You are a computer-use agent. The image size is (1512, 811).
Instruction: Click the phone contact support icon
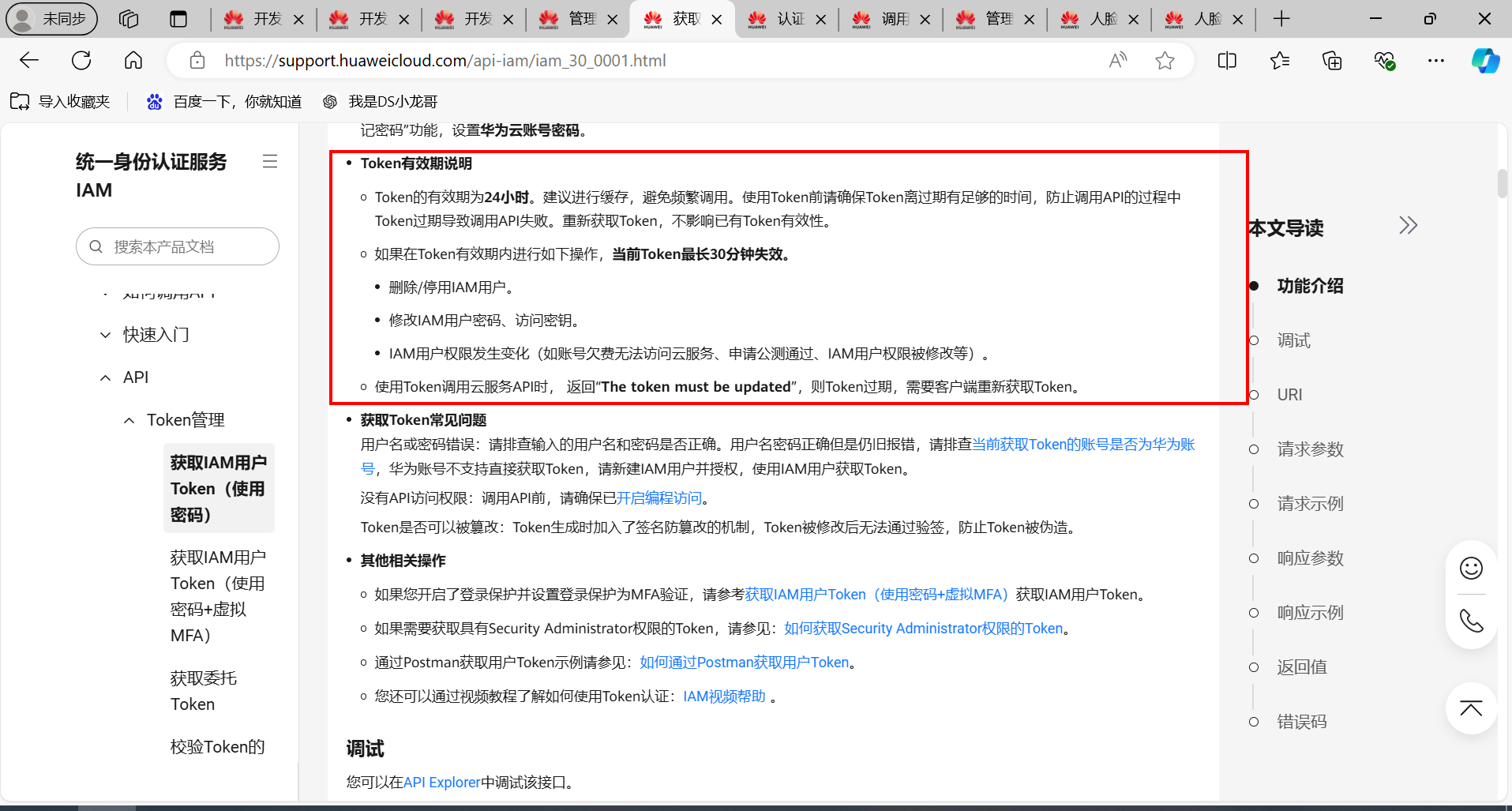(1470, 621)
